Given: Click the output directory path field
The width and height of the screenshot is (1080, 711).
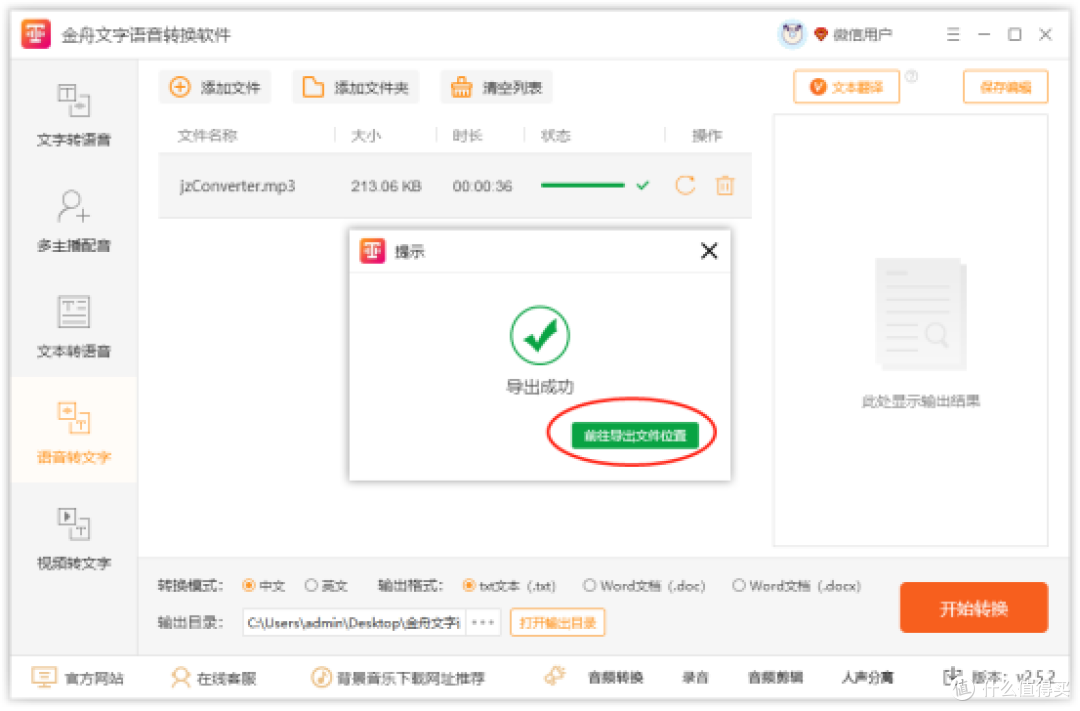Looking at the screenshot, I should tap(354, 623).
